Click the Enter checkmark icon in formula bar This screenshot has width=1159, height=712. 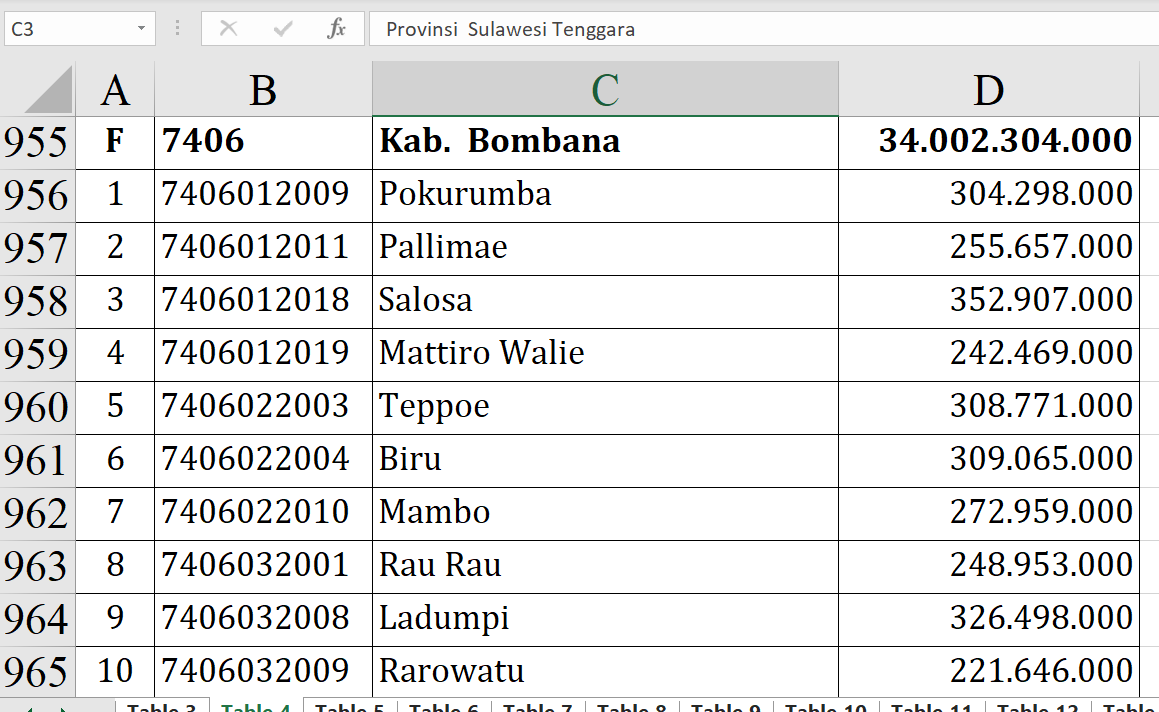(x=283, y=29)
